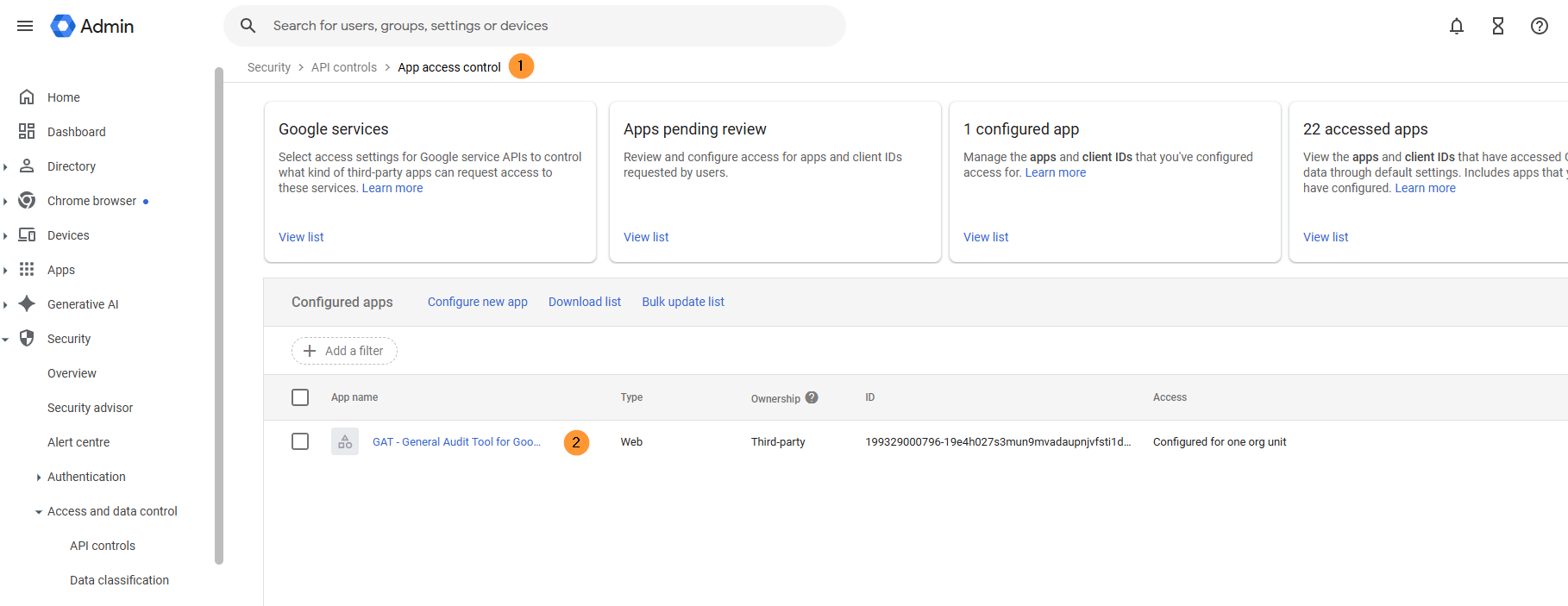Expand the Directory menu section

click(x=6, y=166)
